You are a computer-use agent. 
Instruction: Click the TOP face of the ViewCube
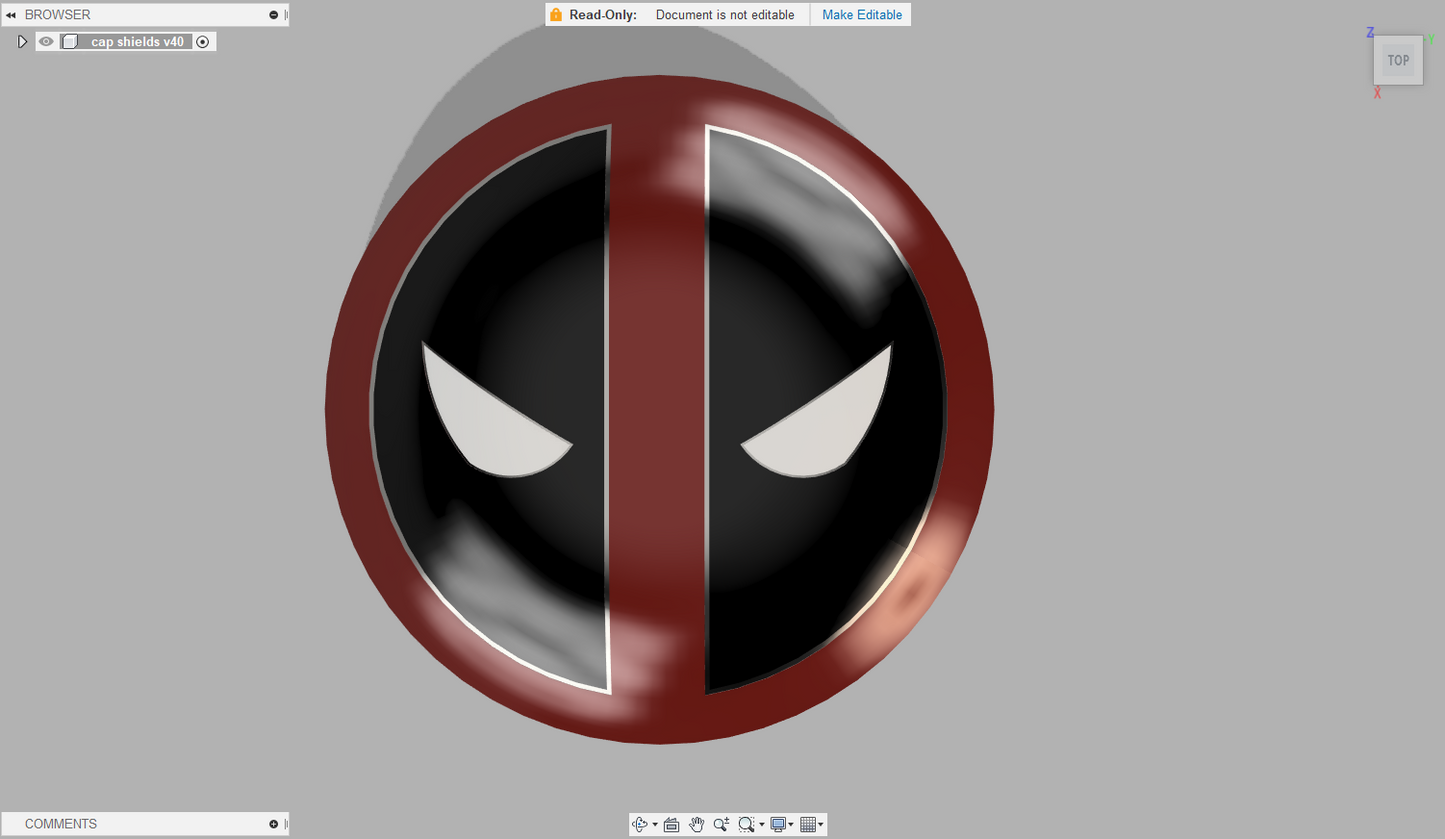click(1398, 60)
